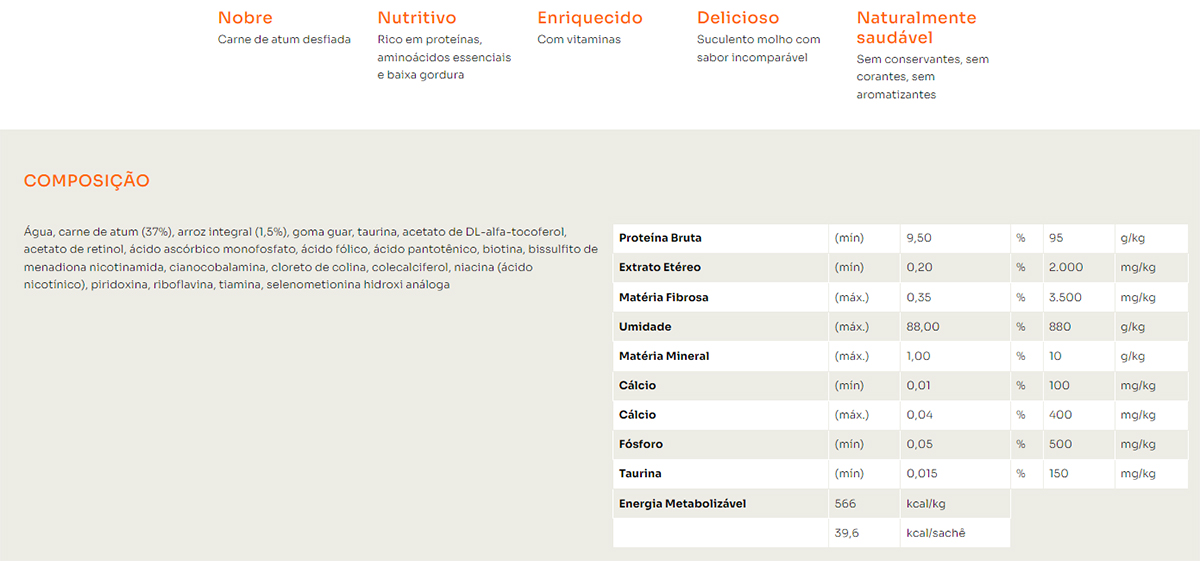Select the "Delicioso" feature title
The image size is (1200, 561).
click(x=738, y=18)
